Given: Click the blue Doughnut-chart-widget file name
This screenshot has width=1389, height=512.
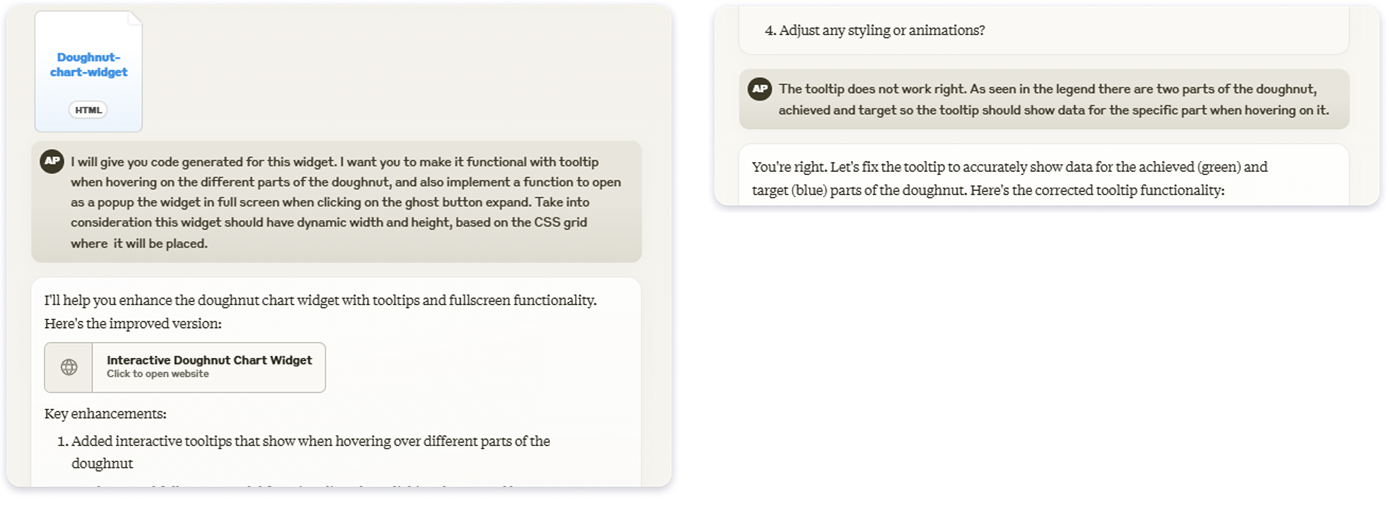Looking at the screenshot, I should [89, 65].
